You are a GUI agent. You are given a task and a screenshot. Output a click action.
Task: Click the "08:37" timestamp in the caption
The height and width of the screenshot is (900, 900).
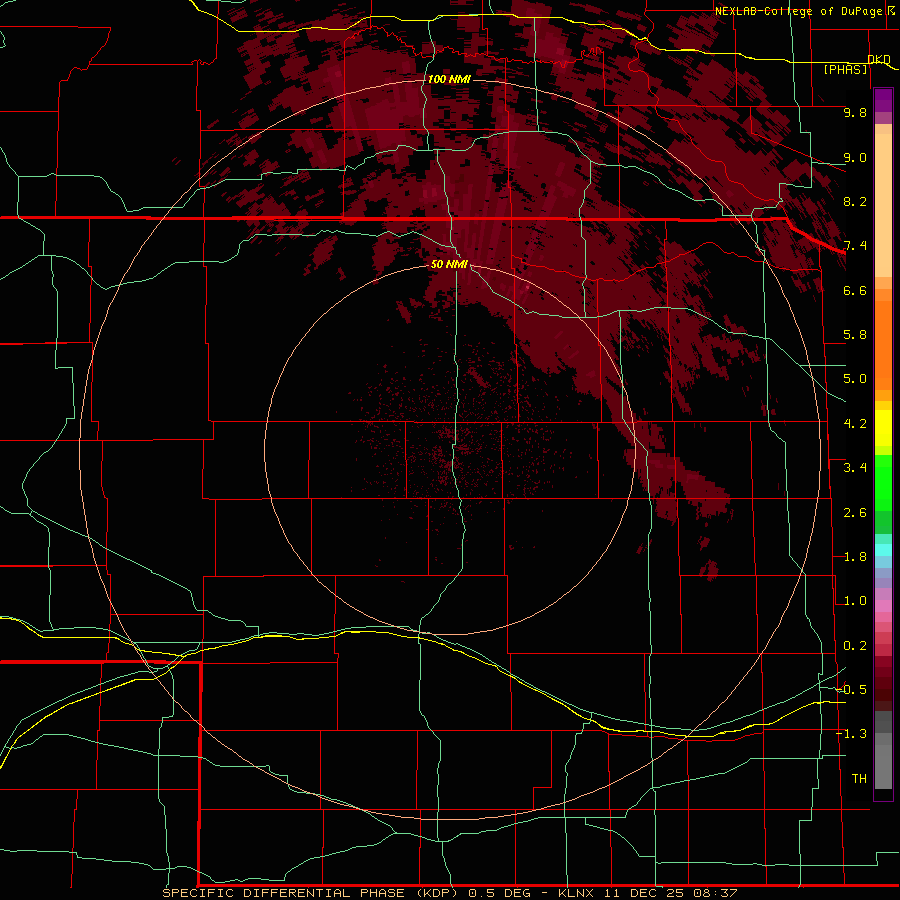(713, 893)
